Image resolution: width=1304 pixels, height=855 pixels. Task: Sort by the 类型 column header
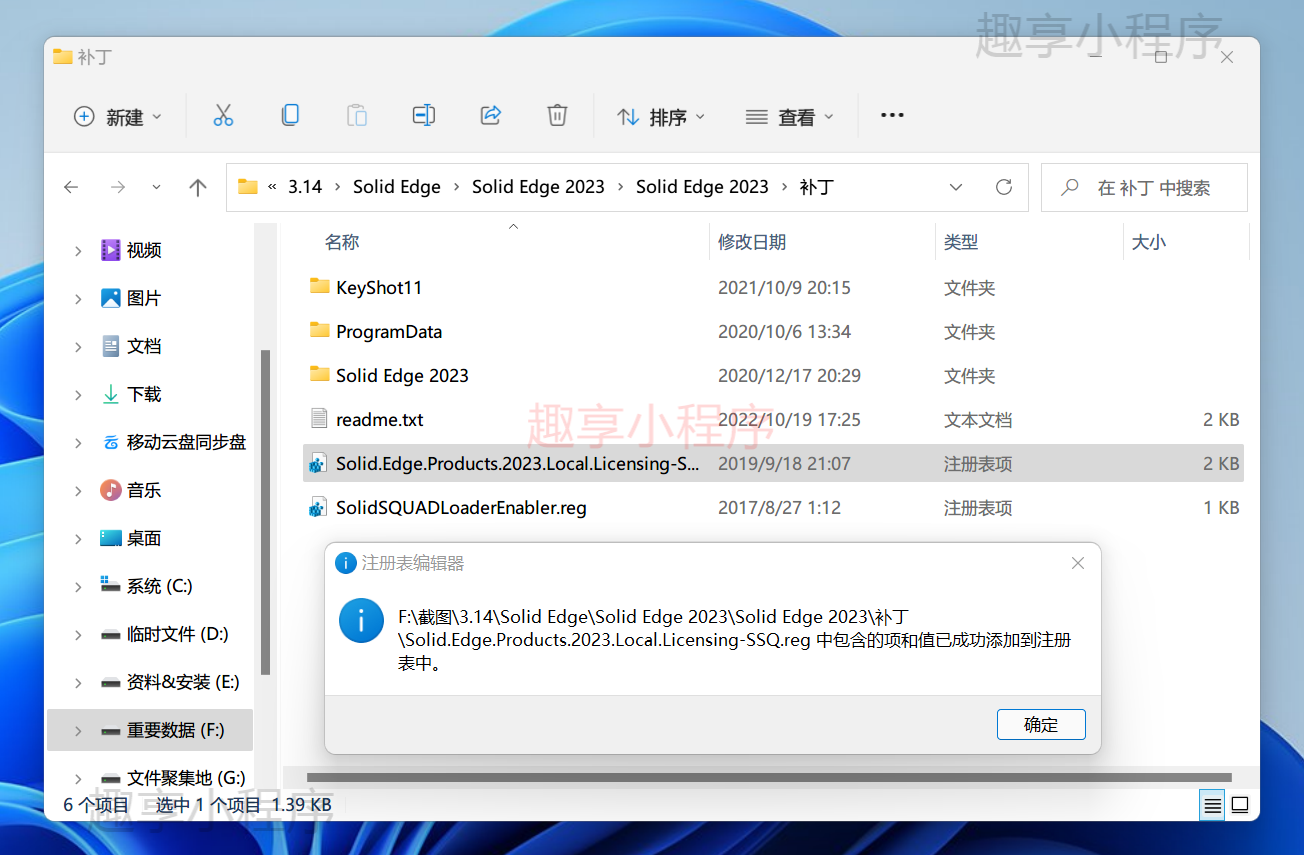[961, 242]
